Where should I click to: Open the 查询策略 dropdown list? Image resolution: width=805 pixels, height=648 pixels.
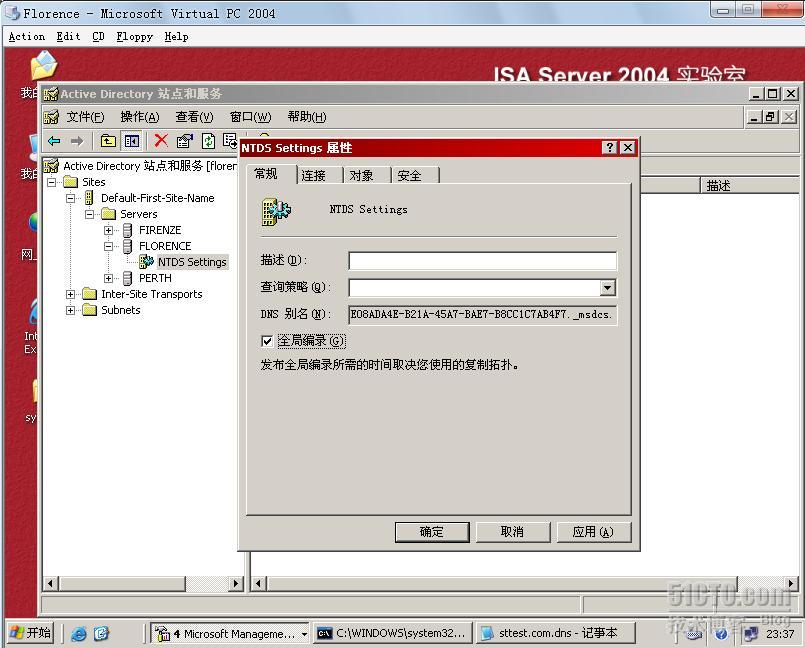point(607,288)
